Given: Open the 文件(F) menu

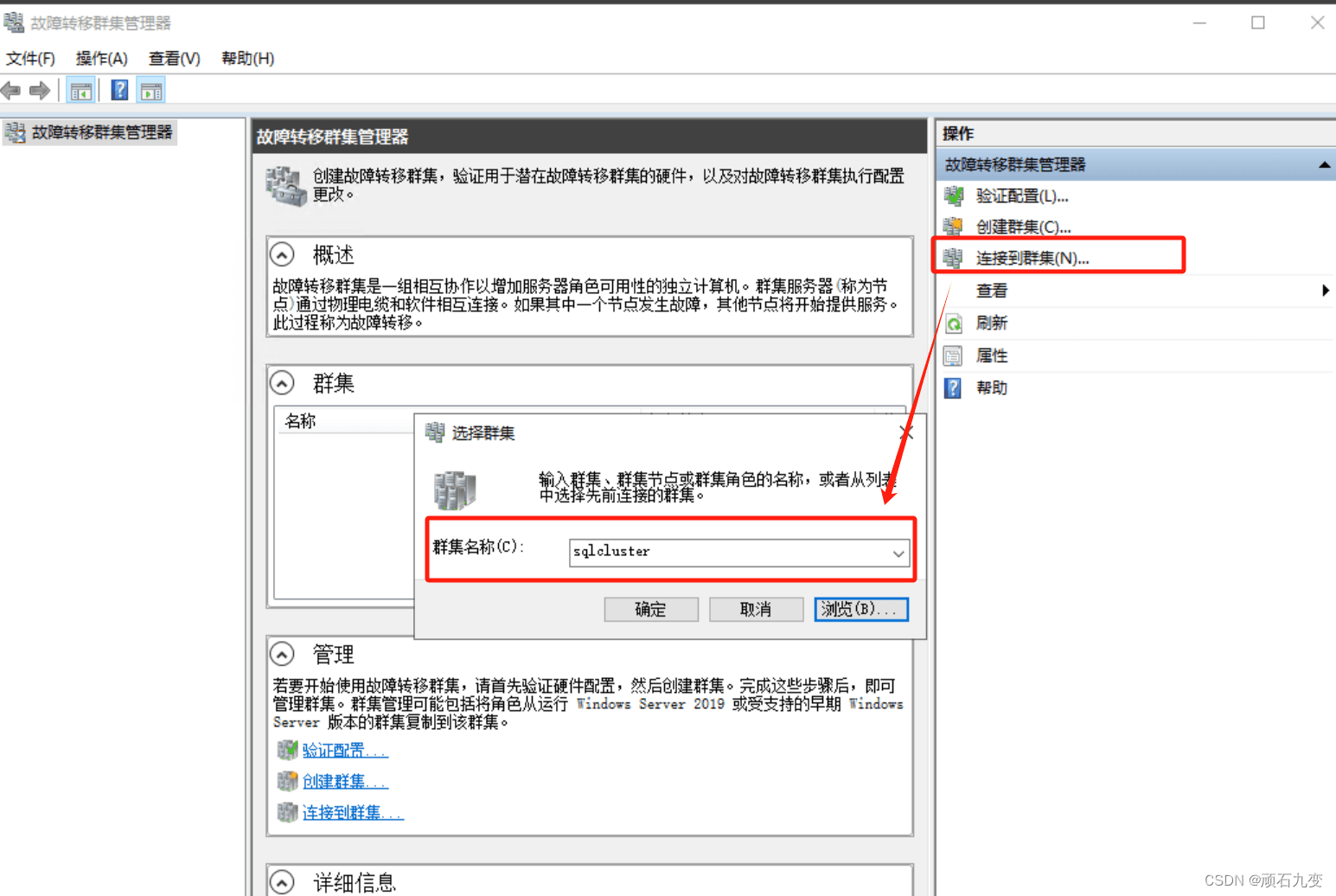Looking at the screenshot, I should coord(30,58).
